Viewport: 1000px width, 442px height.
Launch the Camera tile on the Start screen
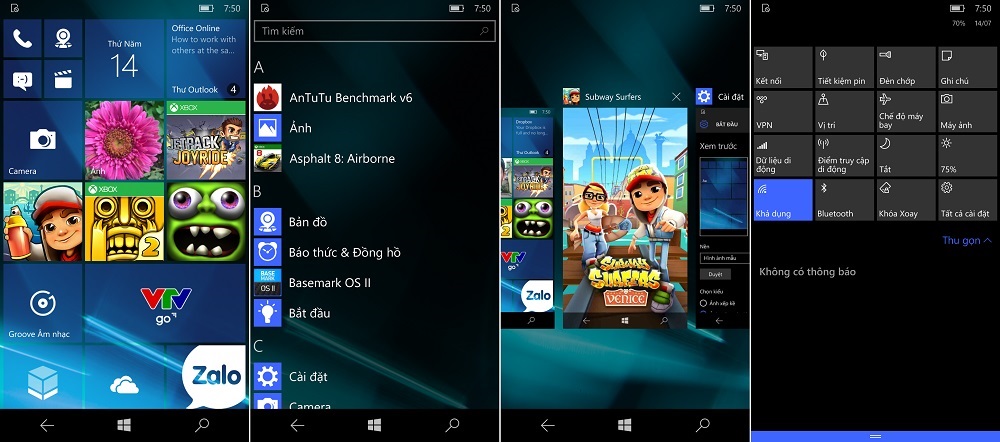tap(43, 140)
